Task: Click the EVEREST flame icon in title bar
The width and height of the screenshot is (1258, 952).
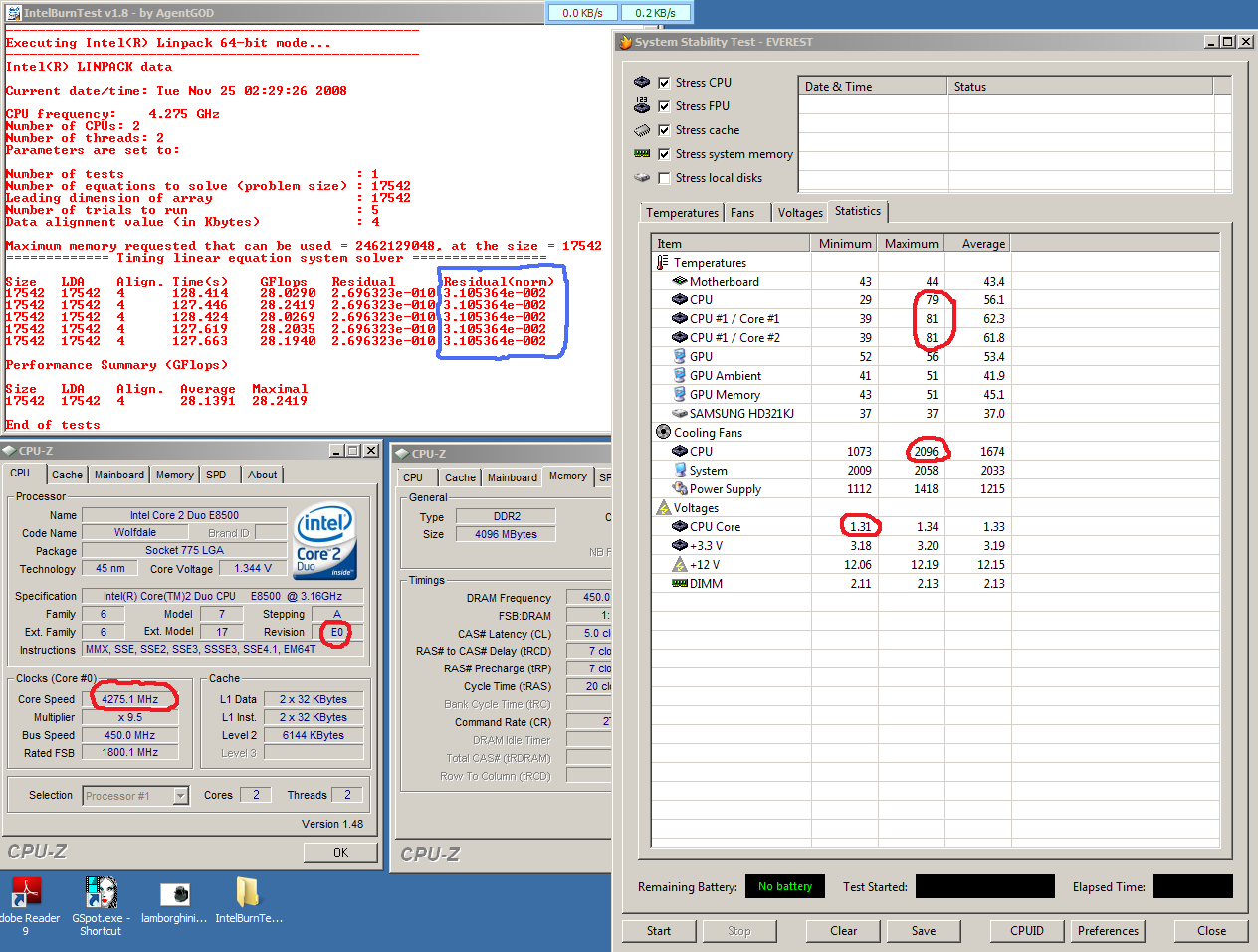Action: [625, 42]
